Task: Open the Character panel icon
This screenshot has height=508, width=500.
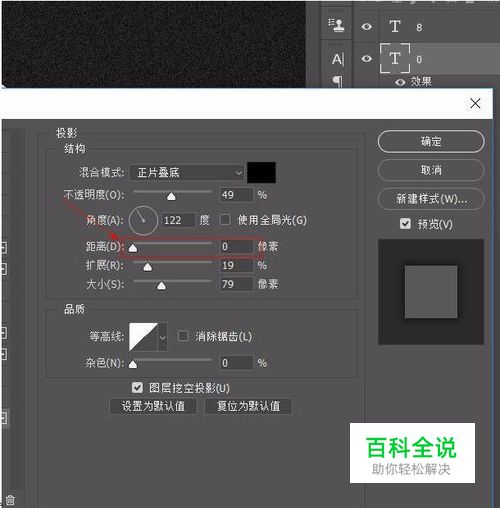Action: (337, 59)
